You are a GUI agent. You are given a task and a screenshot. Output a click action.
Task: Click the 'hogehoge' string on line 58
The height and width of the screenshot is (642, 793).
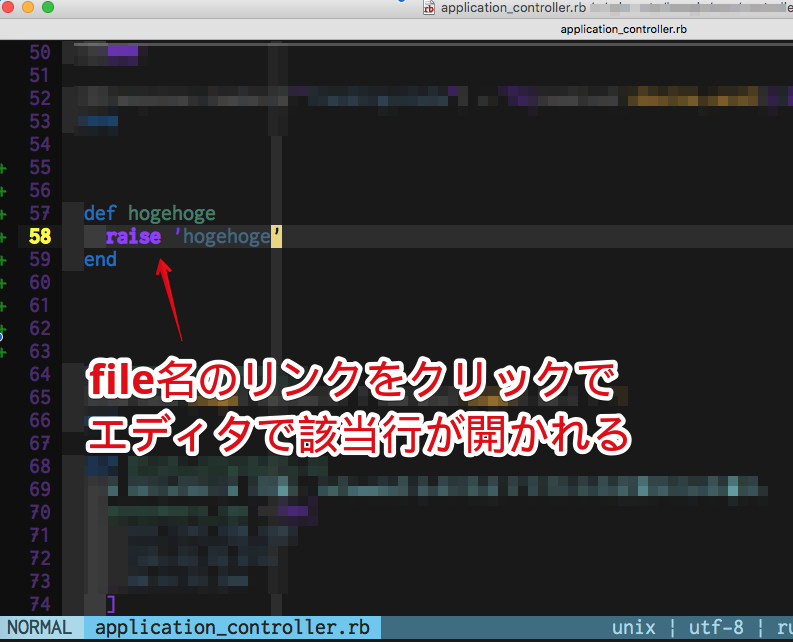228,236
